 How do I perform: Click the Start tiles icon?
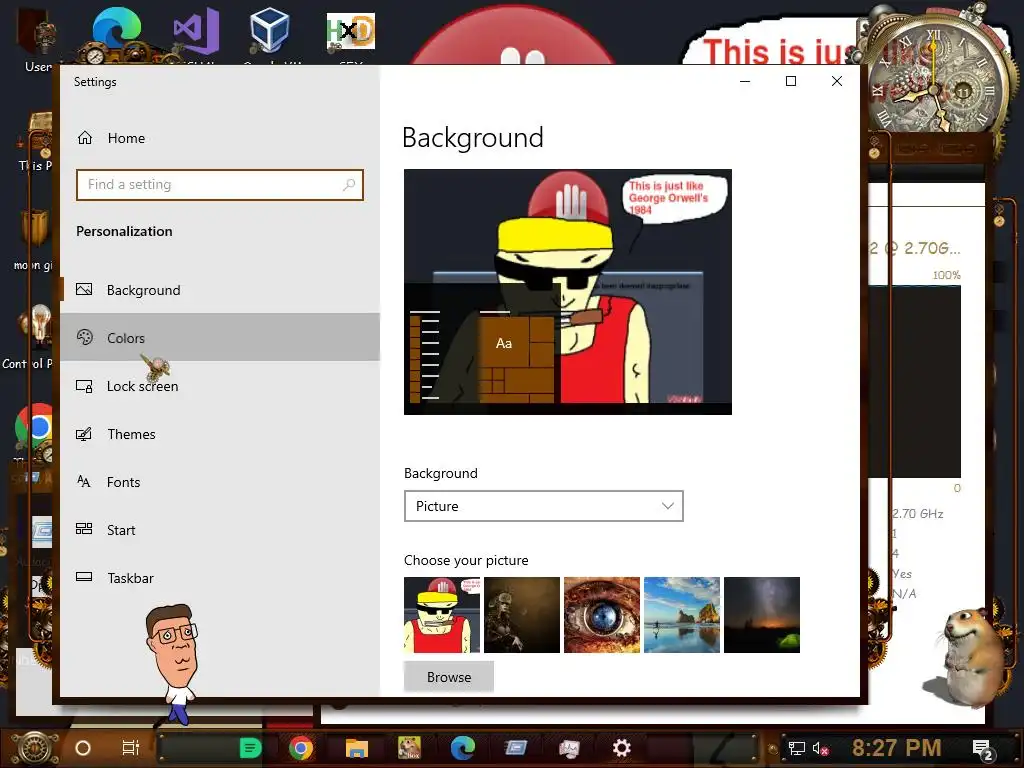click(84, 529)
